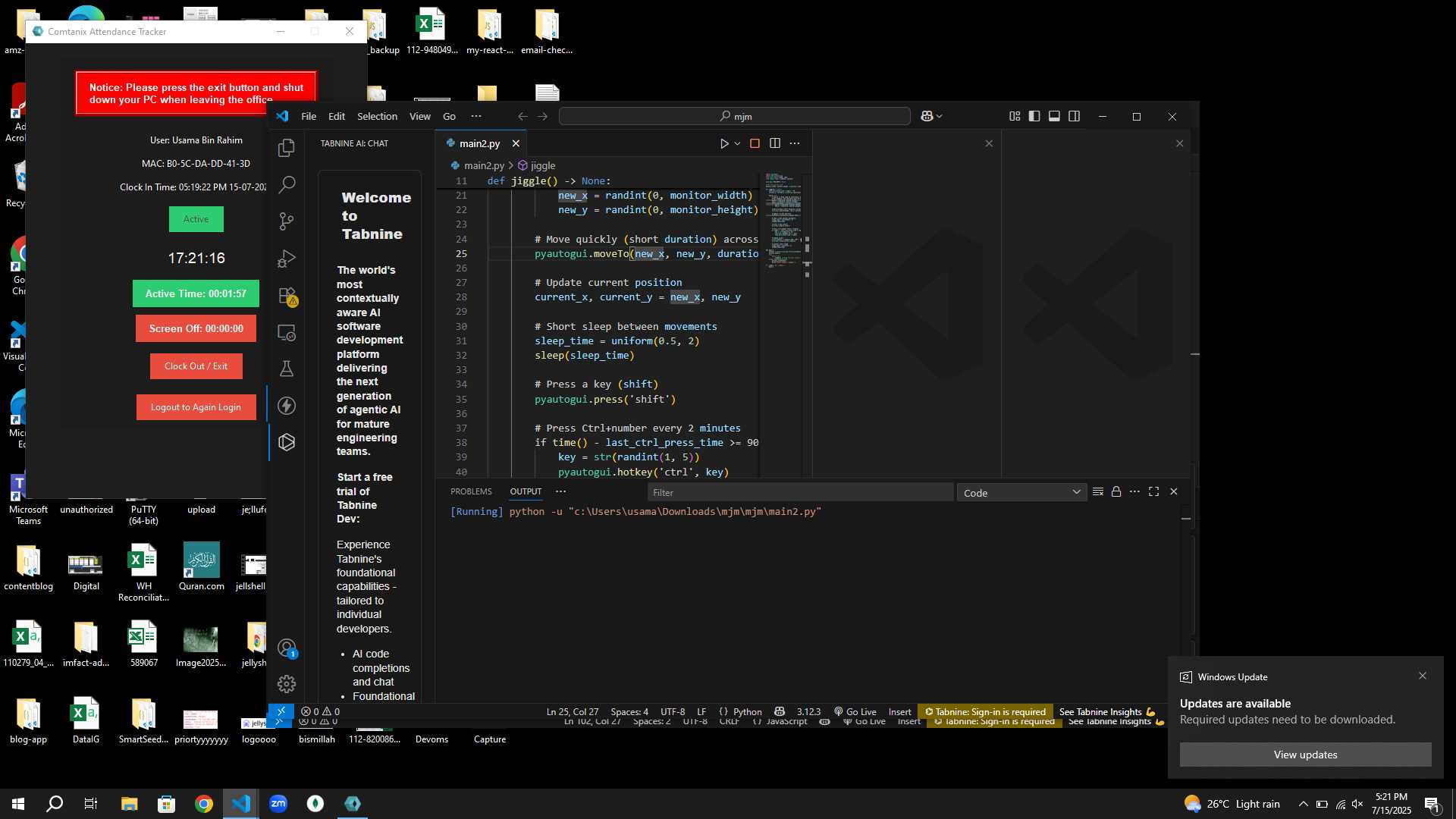The height and width of the screenshot is (819, 1456).
Task: Stop running code with square icon
Action: [x=755, y=143]
